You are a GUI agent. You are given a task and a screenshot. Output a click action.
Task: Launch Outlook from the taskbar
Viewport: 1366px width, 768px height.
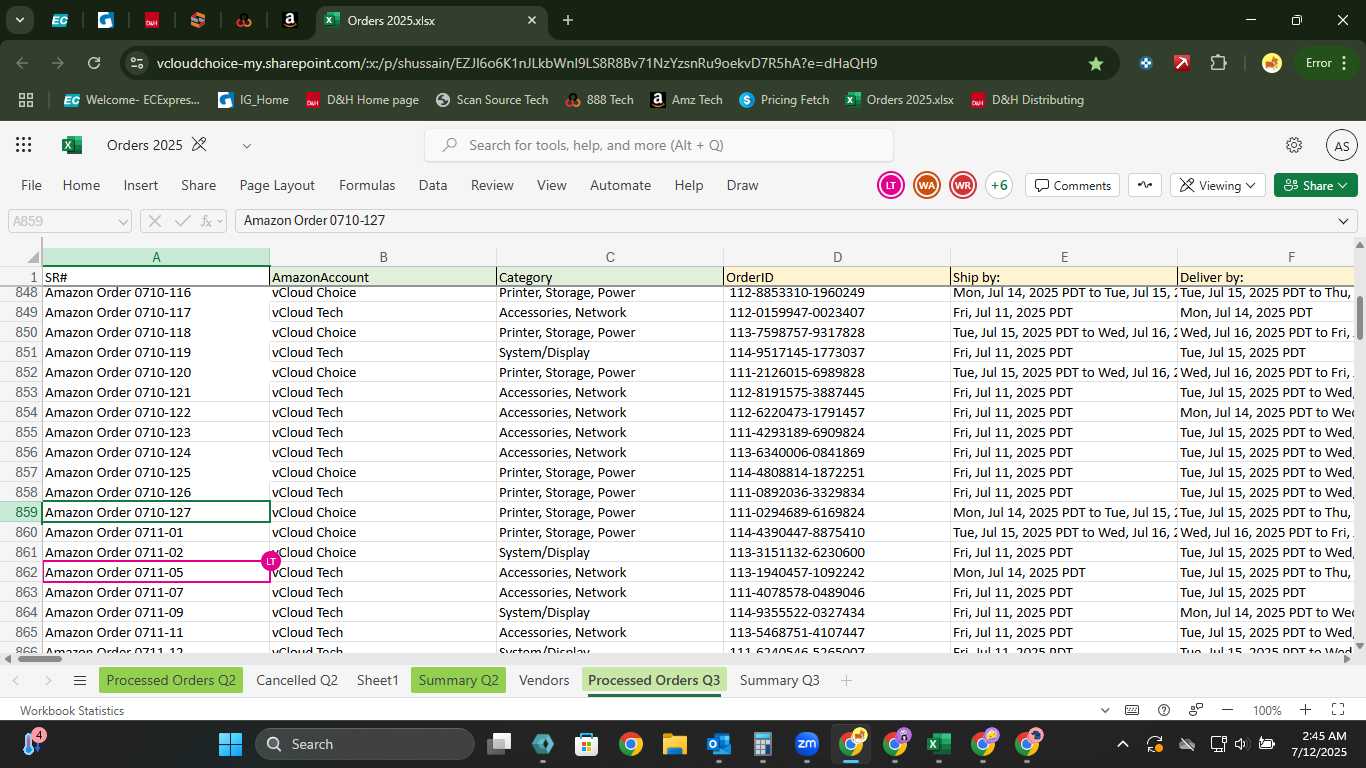[719, 744]
